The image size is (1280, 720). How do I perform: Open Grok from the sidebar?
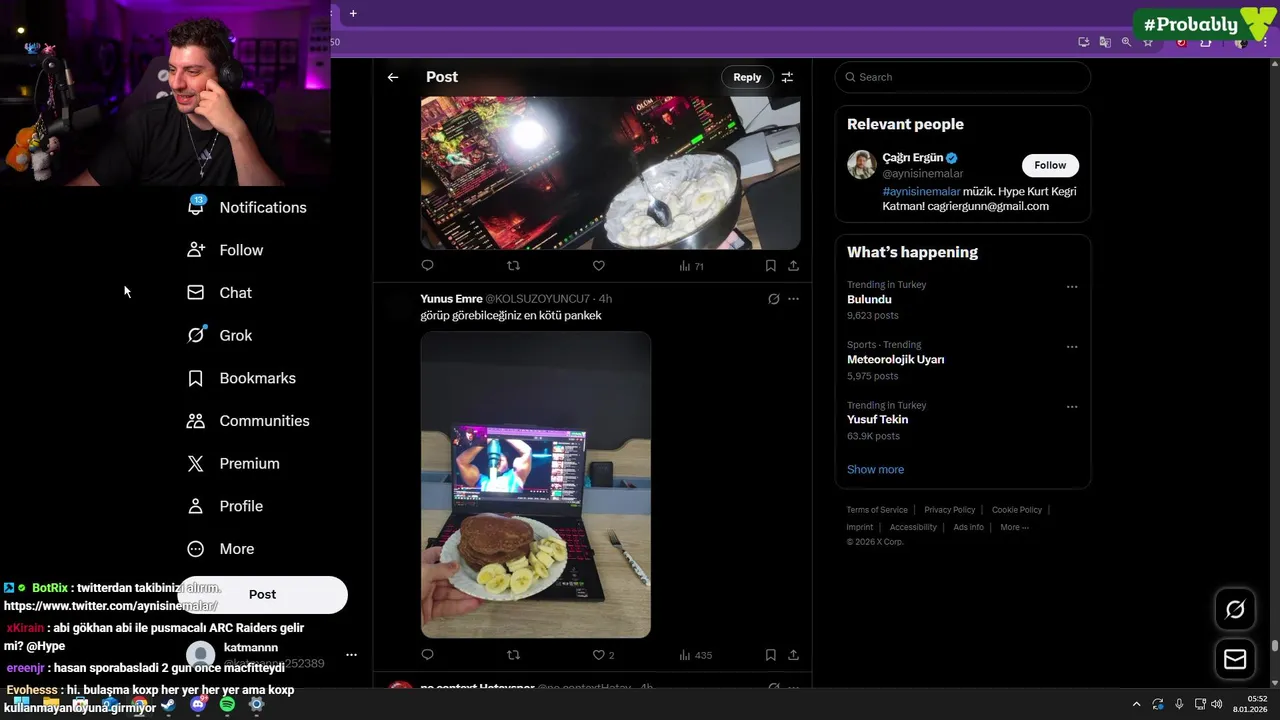[x=220, y=336]
